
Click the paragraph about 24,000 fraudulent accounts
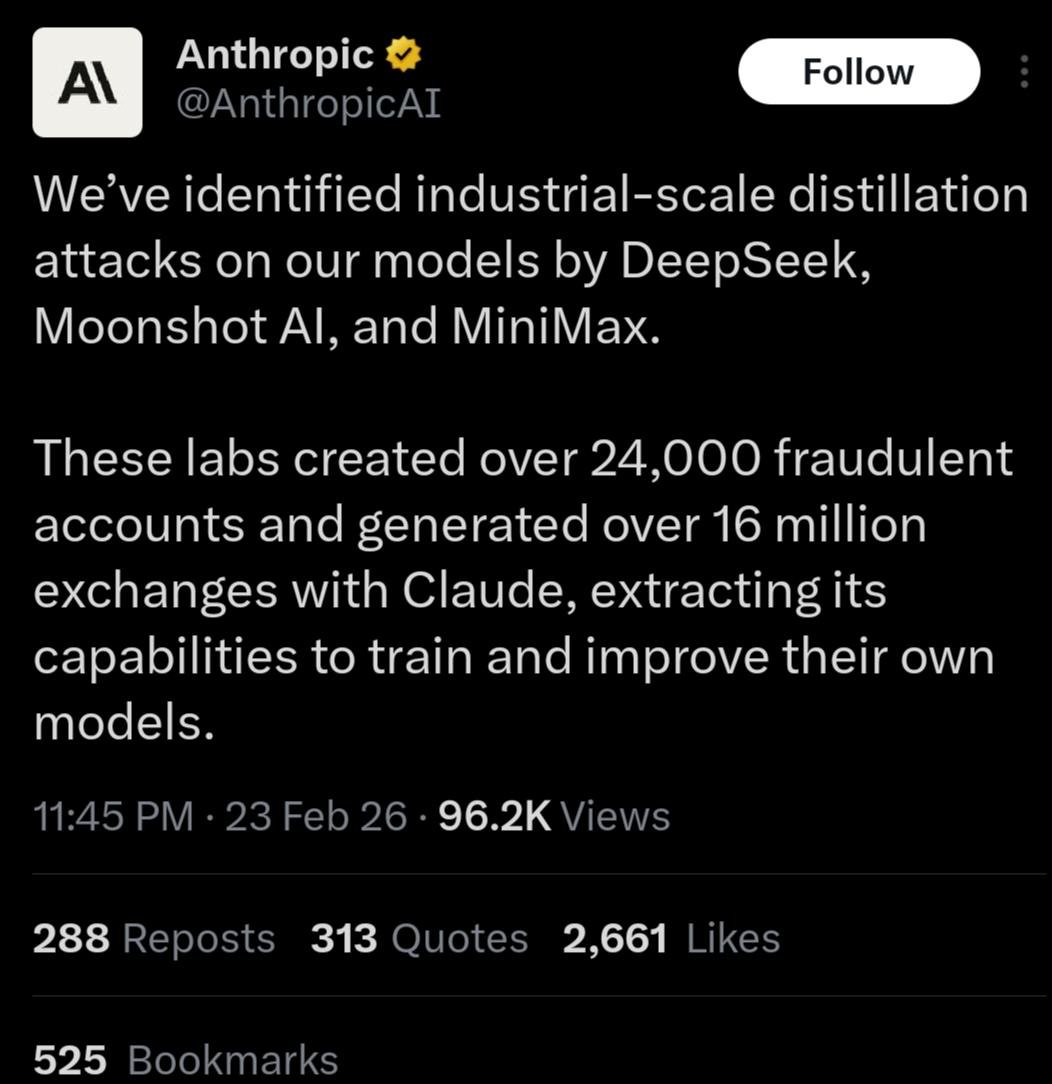tap(523, 590)
